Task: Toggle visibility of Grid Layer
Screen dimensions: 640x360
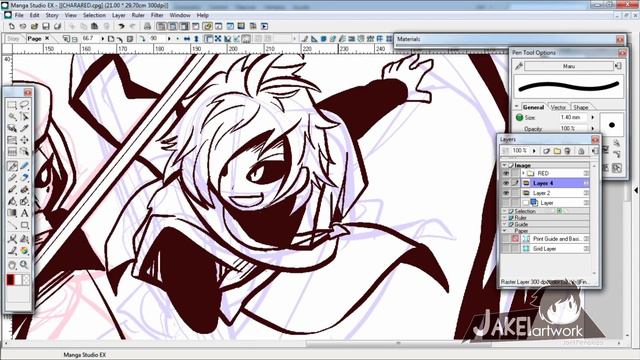Action: [x=506, y=249]
